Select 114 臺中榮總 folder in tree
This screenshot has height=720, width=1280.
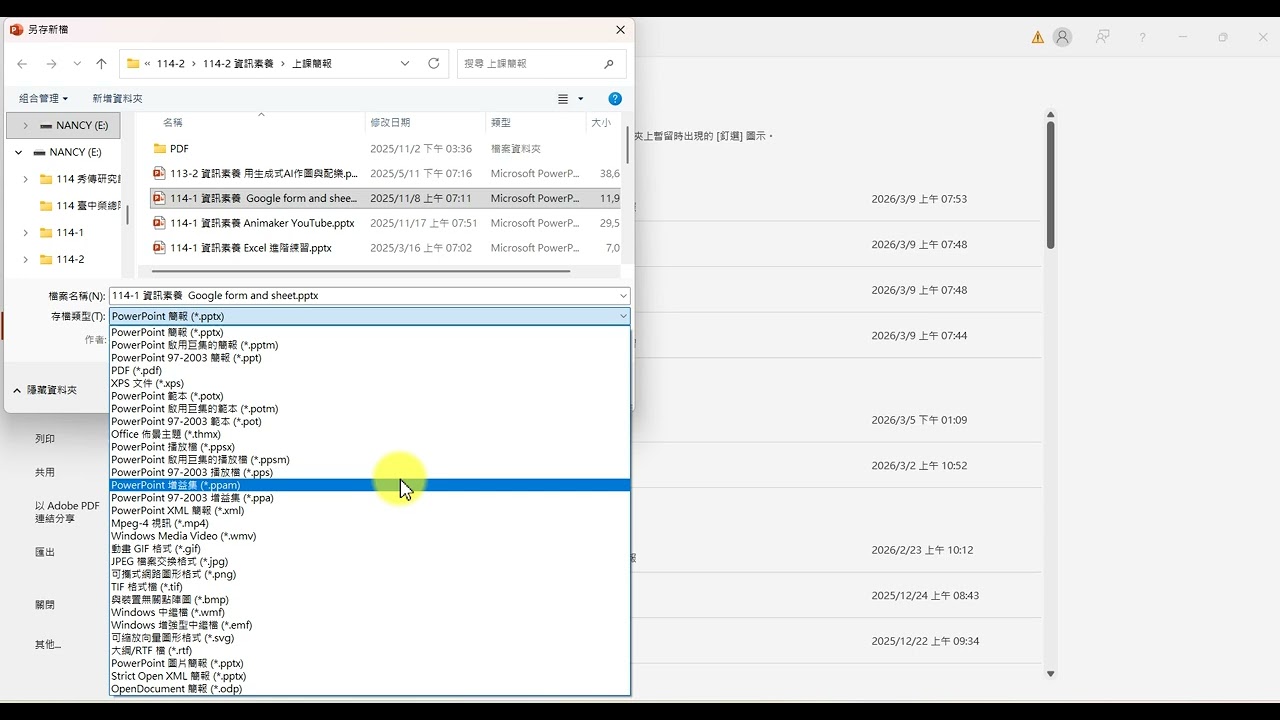[80, 206]
